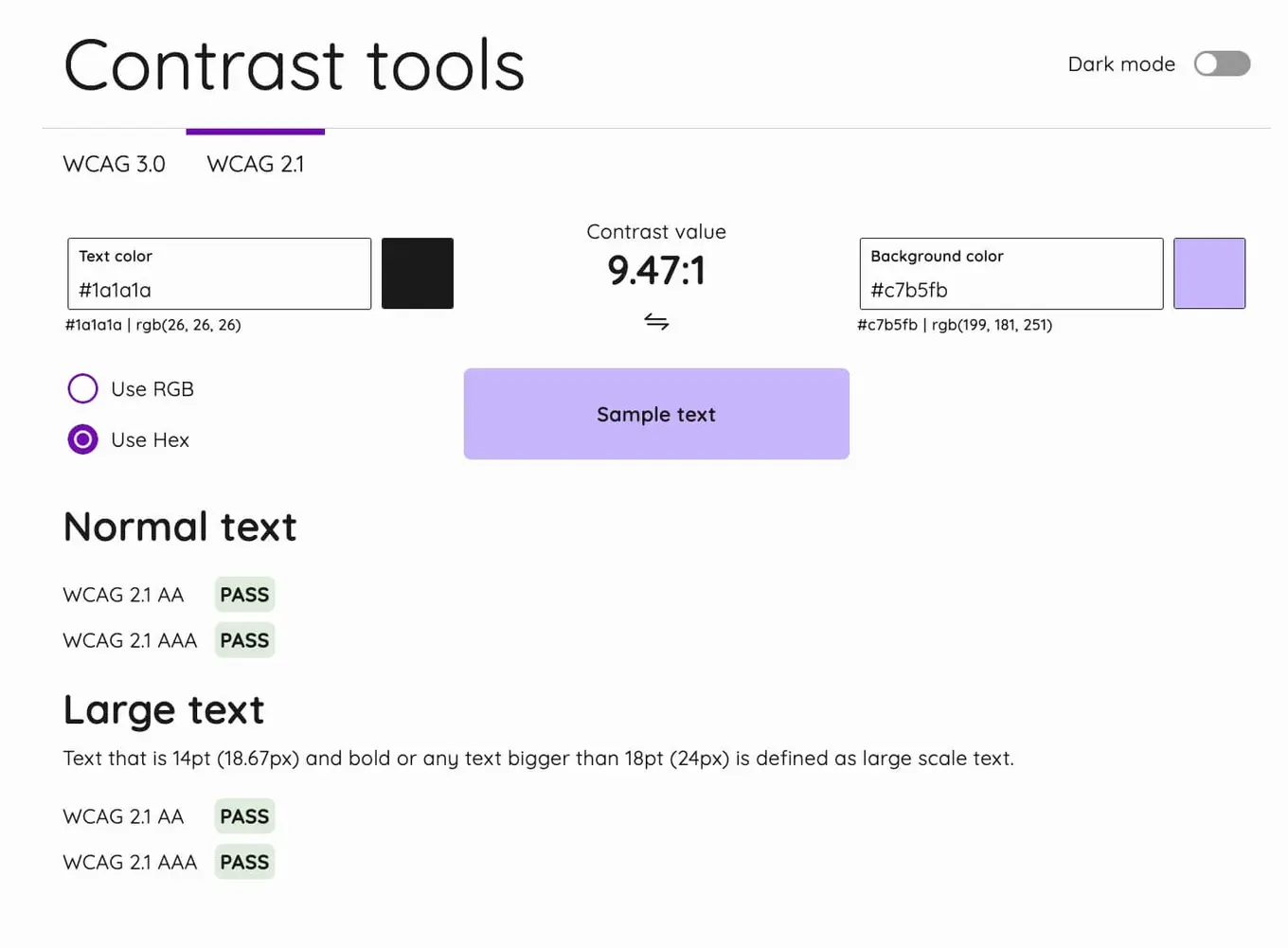Screen dimensions: 1288x948
Task: Switch to the WCAG 2.1 tab
Action: 255,164
